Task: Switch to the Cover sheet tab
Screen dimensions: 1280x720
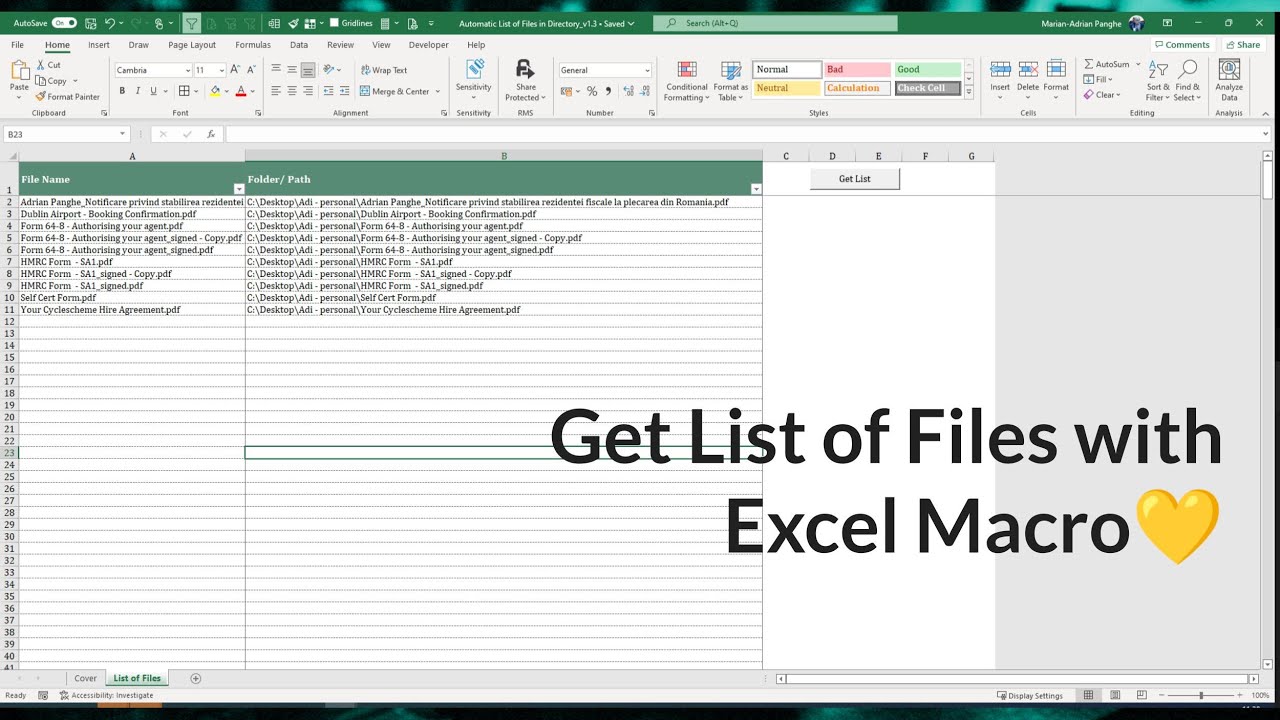Action: [x=86, y=678]
